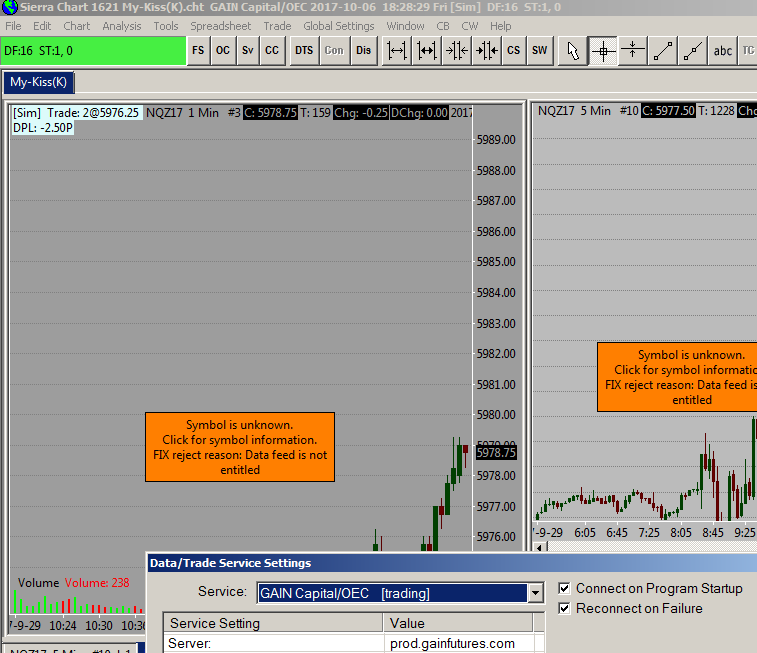Open the Window menu
This screenshot has width=757, height=653.
pos(406,26)
